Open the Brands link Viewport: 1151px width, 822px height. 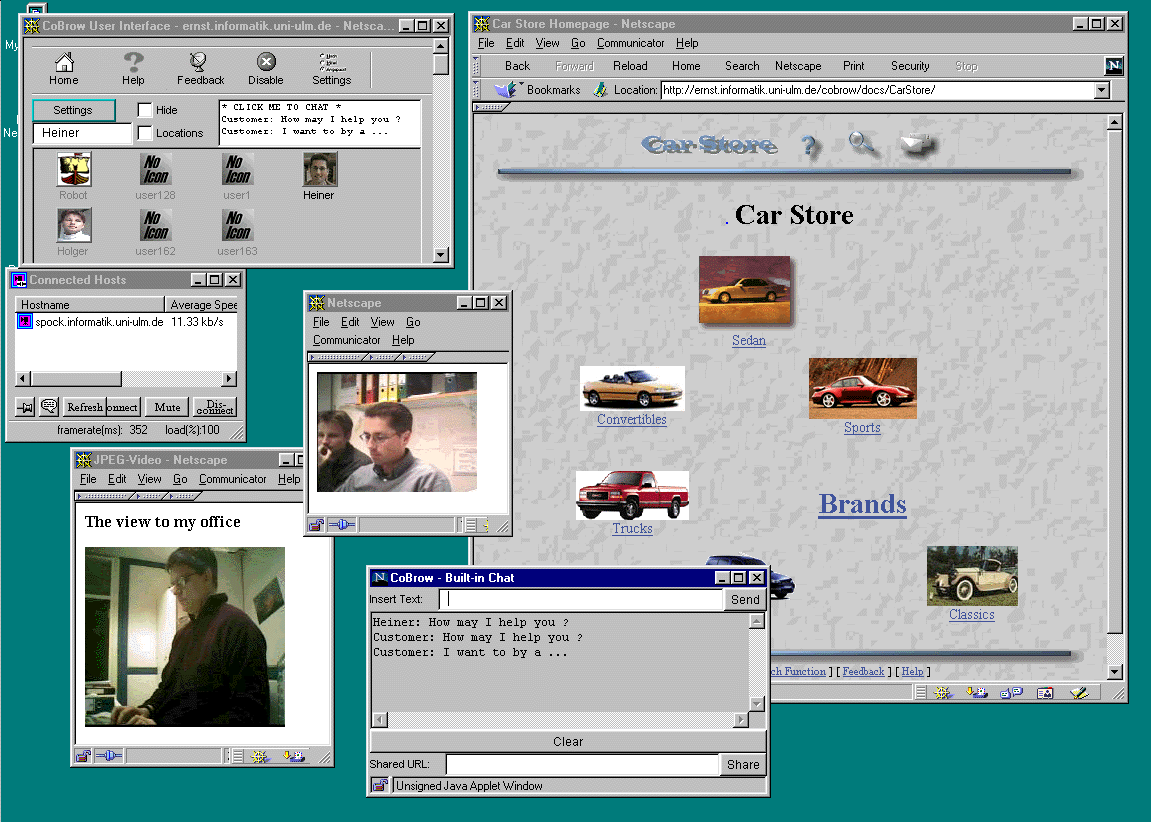click(863, 504)
